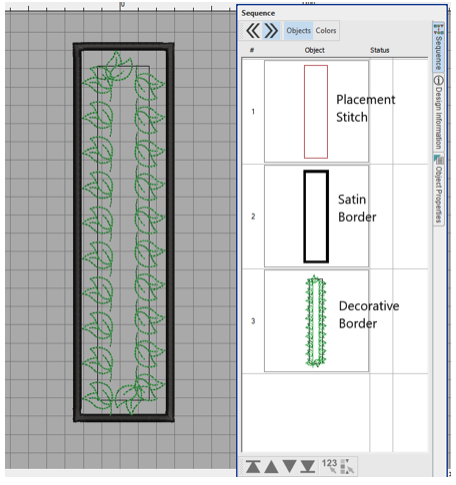Toggle the Objects view button
The image size is (456, 485).
click(x=298, y=31)
